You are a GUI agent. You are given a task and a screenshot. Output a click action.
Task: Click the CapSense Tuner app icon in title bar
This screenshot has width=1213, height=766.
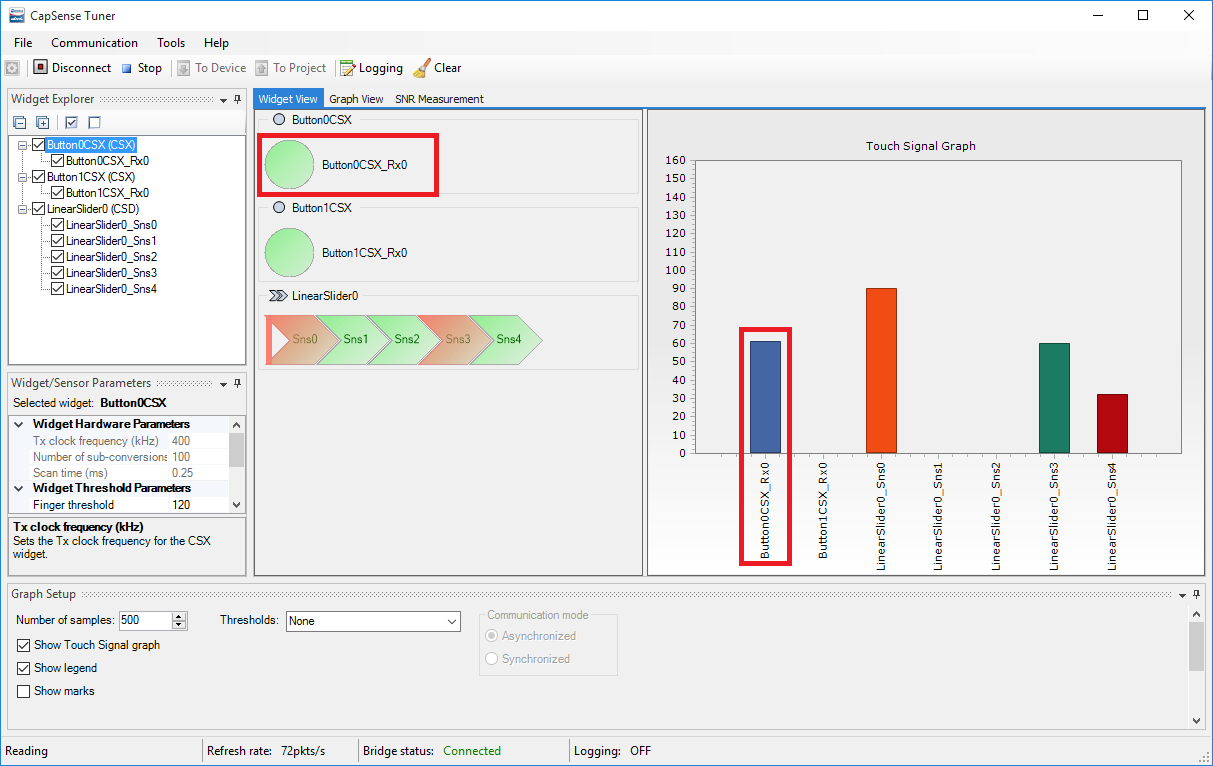pos(16,15)
